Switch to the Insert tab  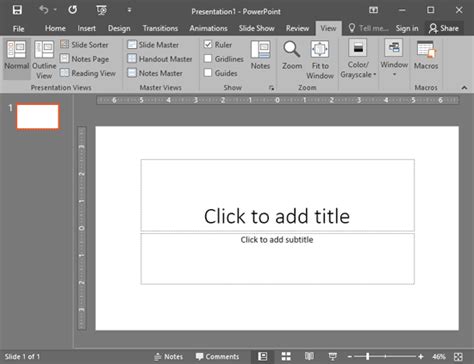coord(86,28)
